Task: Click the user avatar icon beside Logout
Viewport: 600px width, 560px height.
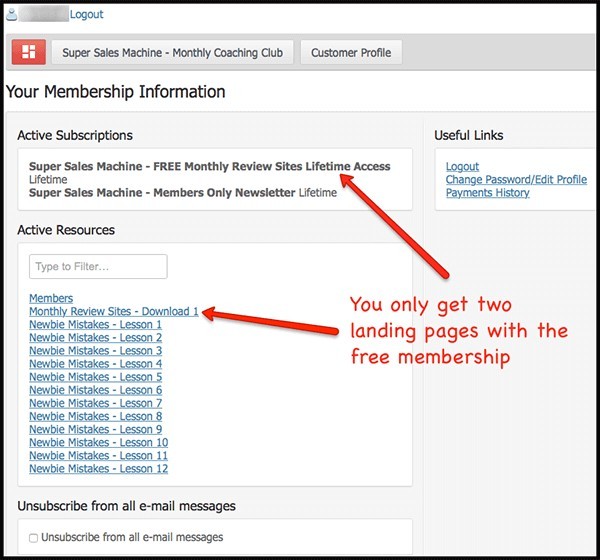Action: pos(12,15)
